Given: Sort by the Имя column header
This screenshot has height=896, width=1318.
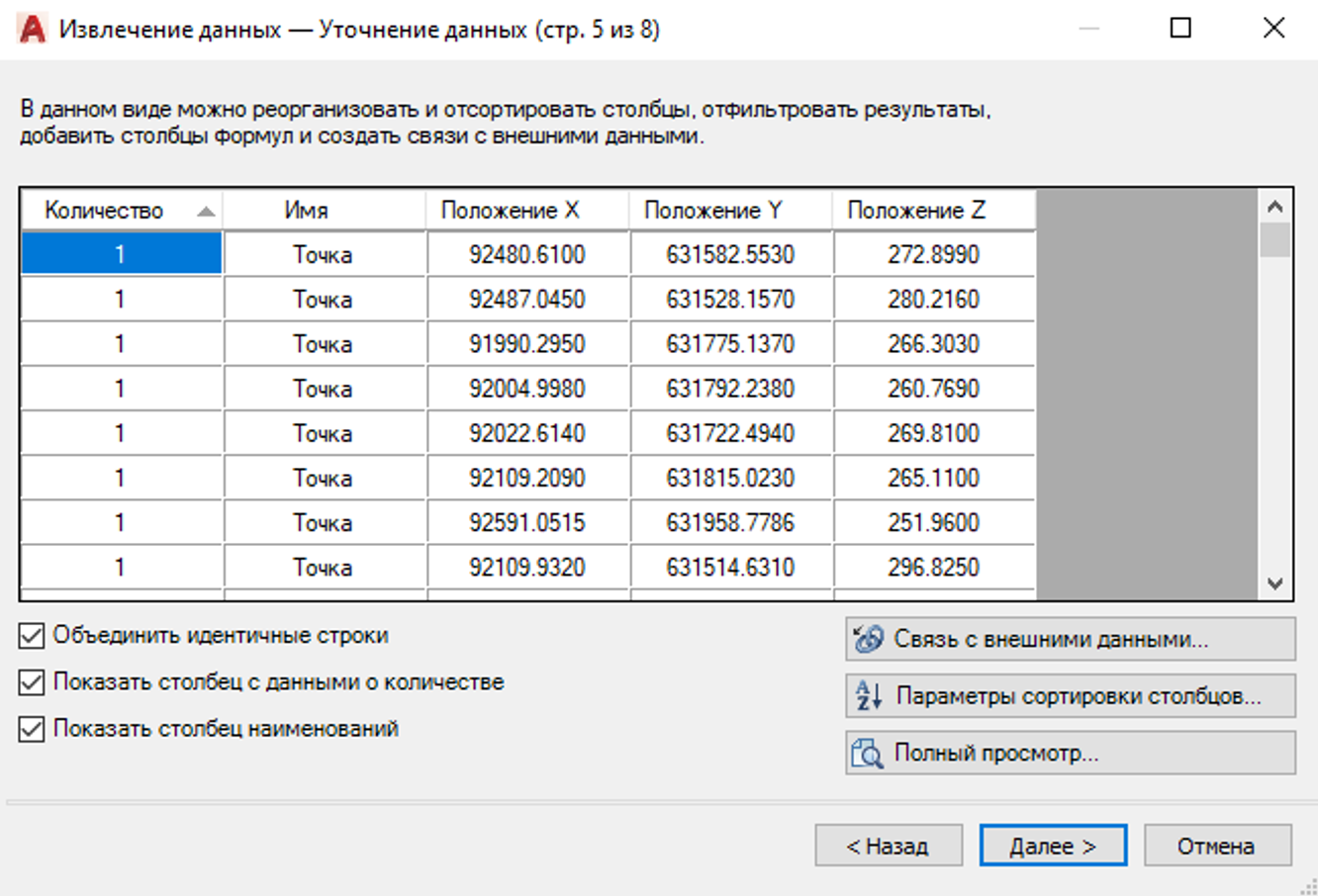Looking at the screenshot, I should coord(307,211).
